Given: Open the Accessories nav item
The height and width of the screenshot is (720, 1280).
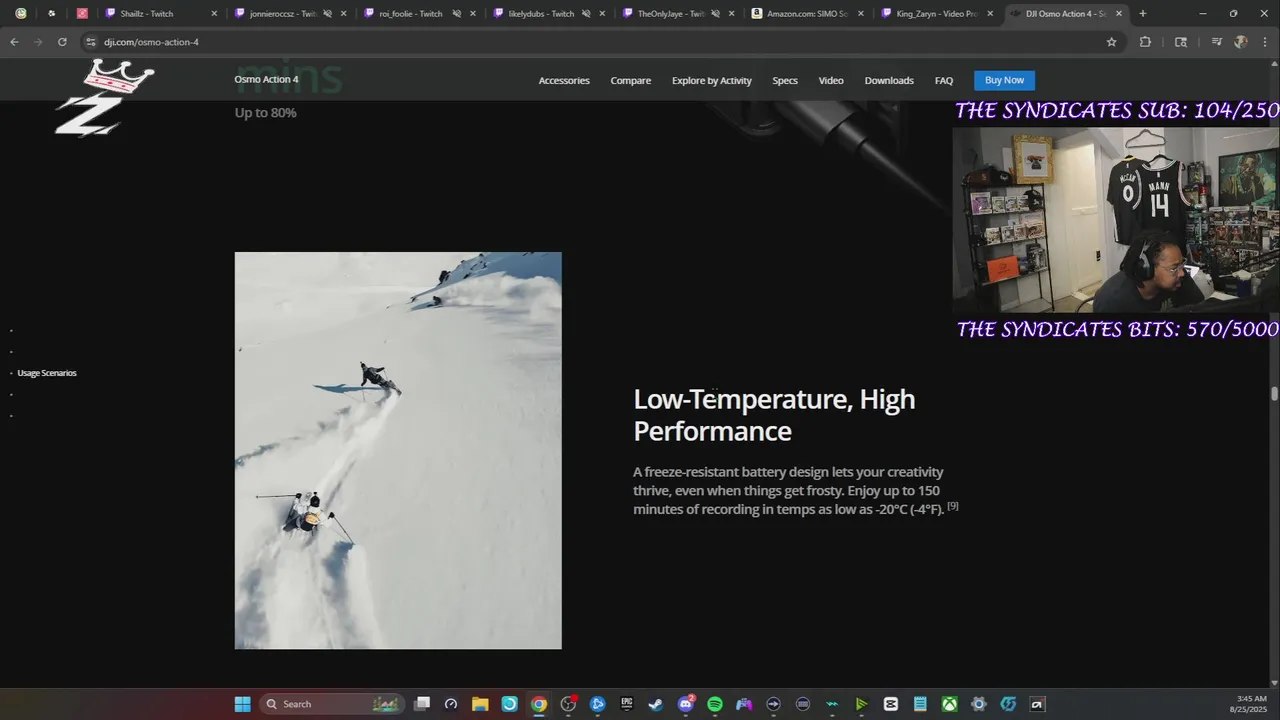Looking at the screenshot, I should point(564,80).
